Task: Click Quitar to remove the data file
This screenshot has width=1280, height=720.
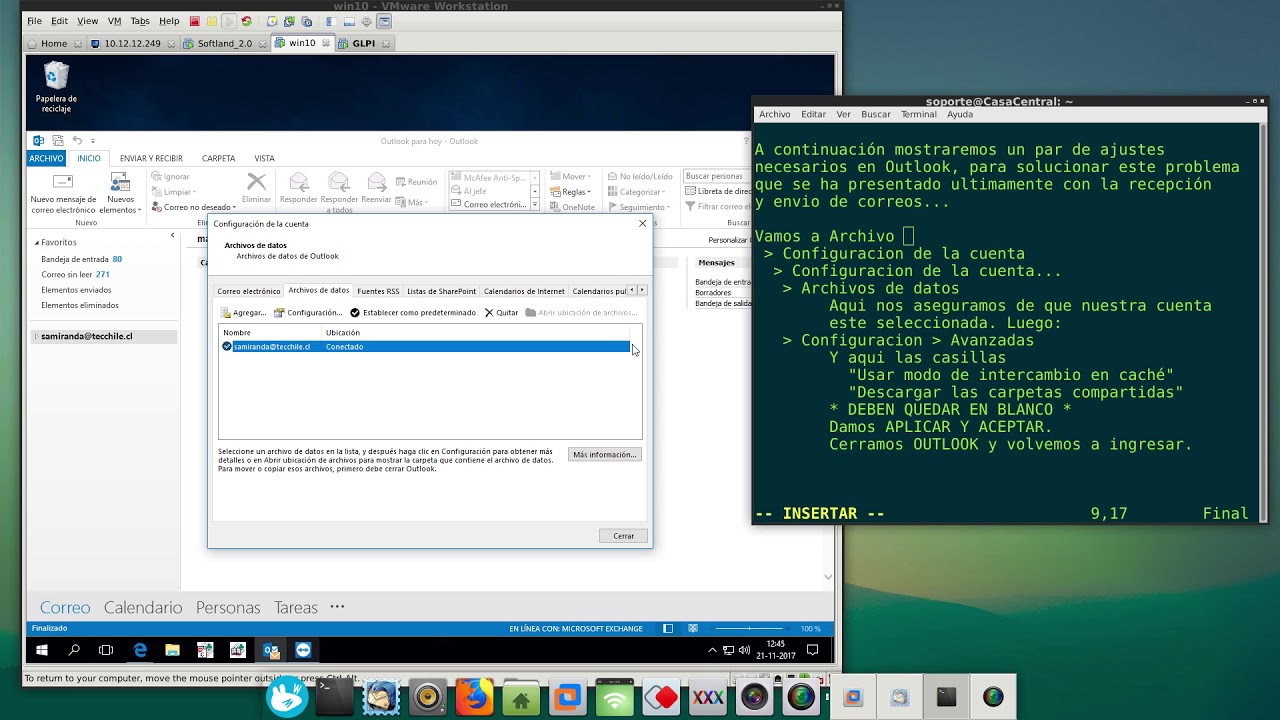Action: [x=502, y=313]
